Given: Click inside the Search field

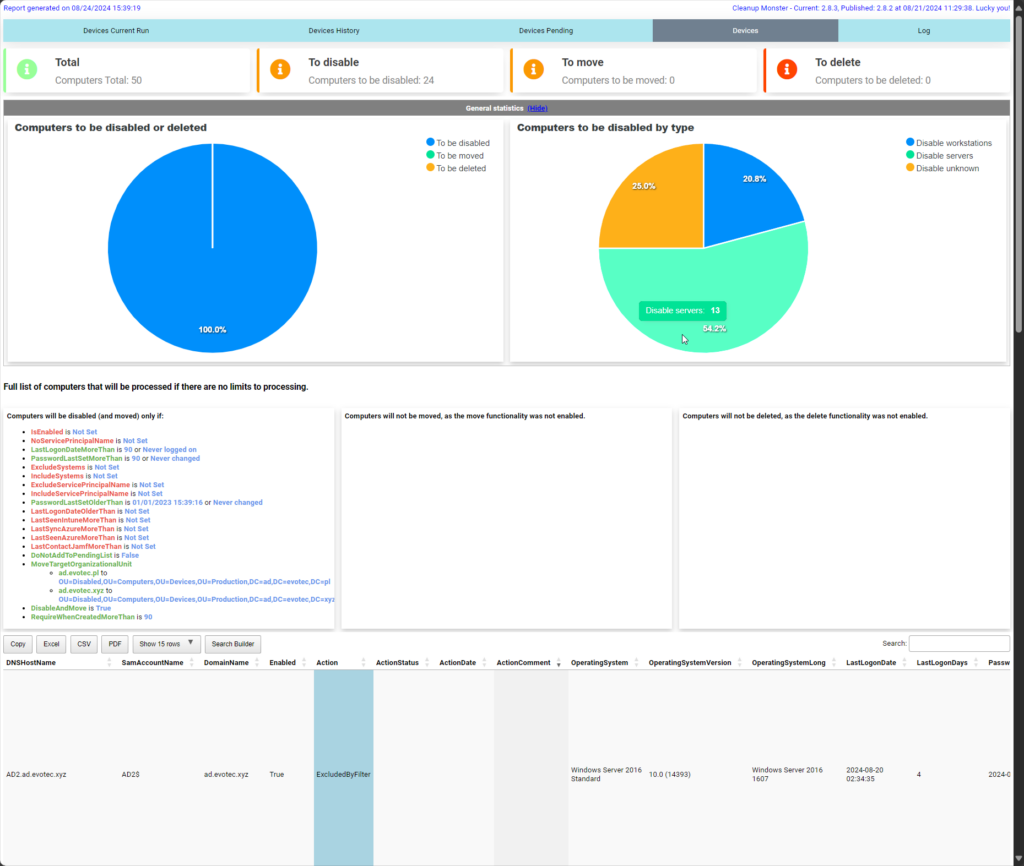Looking at the screenshot, I should click(x=958, y=643).
